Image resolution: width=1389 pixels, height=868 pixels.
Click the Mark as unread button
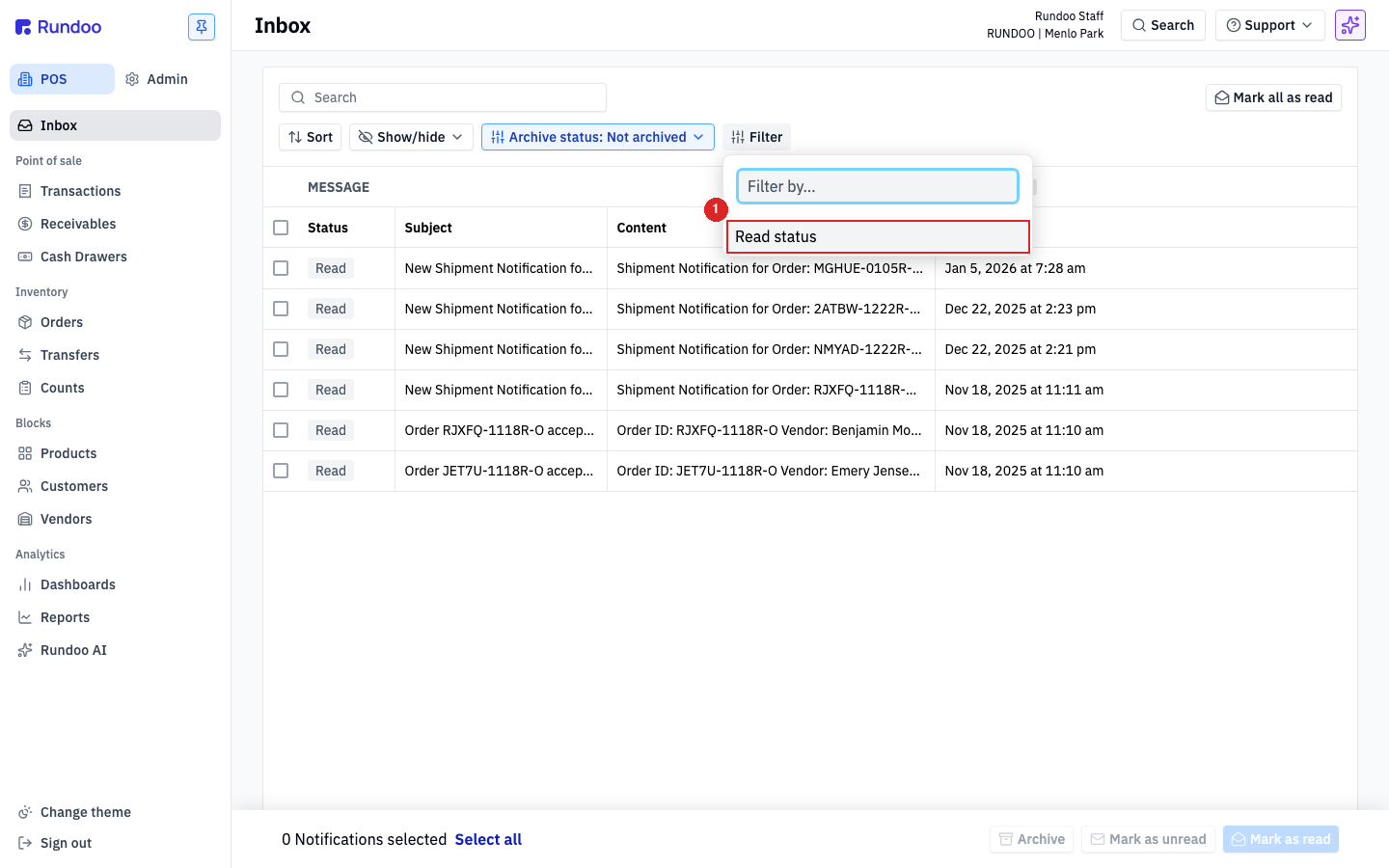[1148, 839]
